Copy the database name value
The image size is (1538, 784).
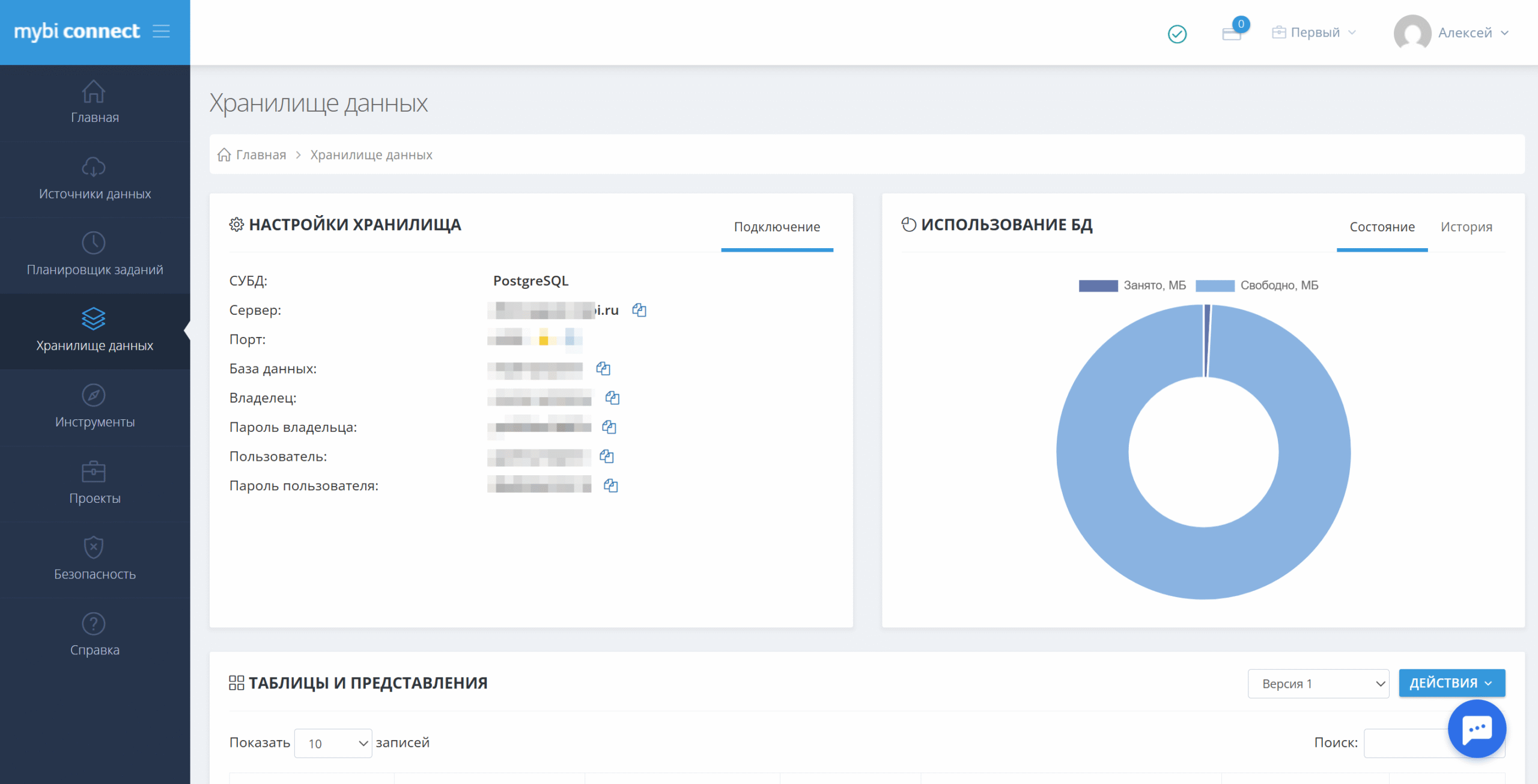click(x=603, y=368)
